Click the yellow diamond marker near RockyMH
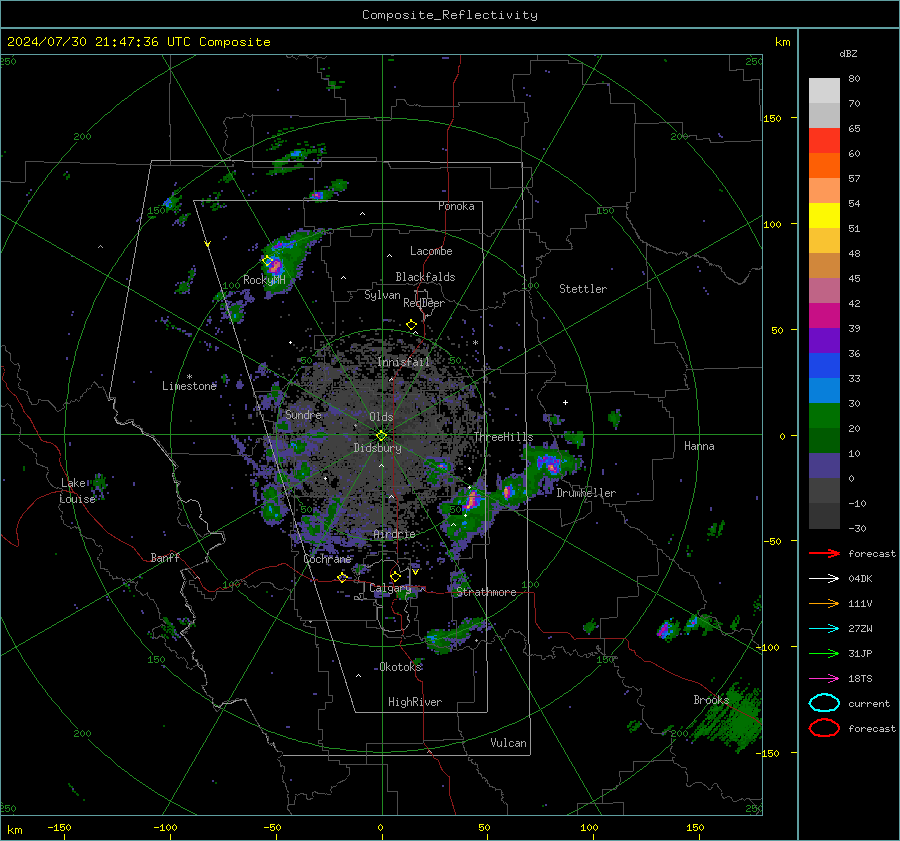 267,260
